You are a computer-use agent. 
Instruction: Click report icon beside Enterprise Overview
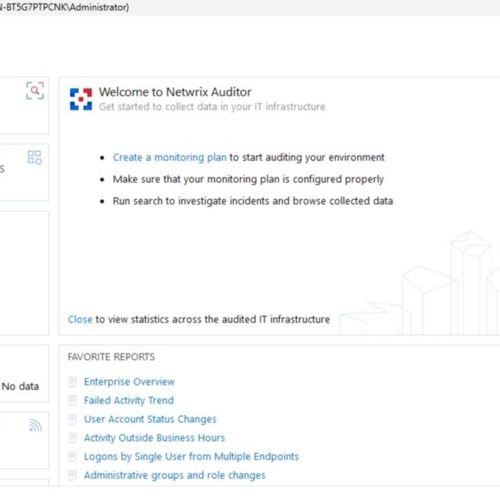click(72, 382)
